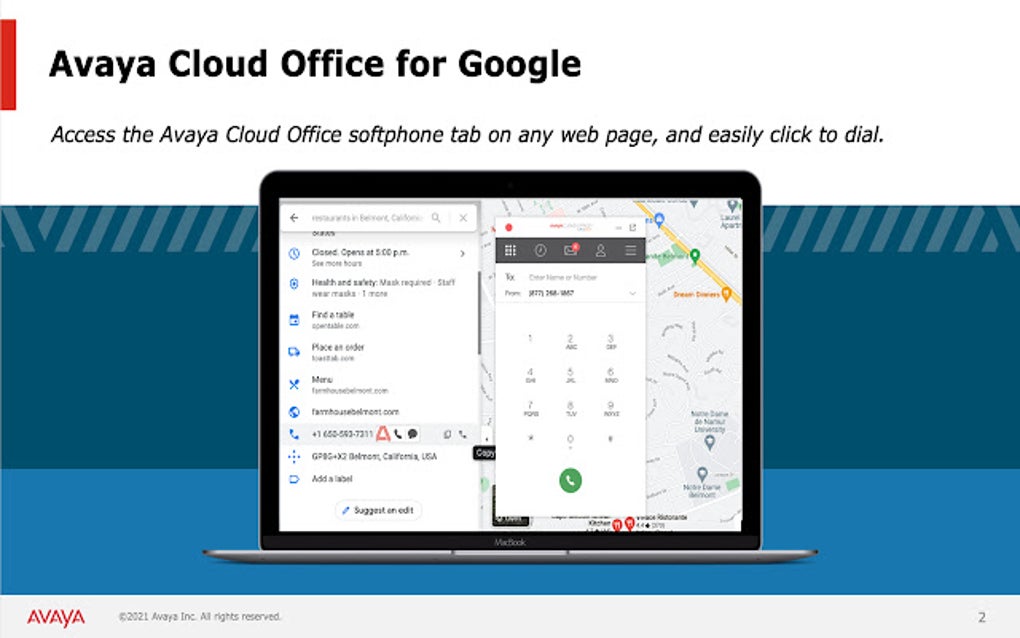
Task: Click the blue phone icon beside number
Action: point(294,434)
